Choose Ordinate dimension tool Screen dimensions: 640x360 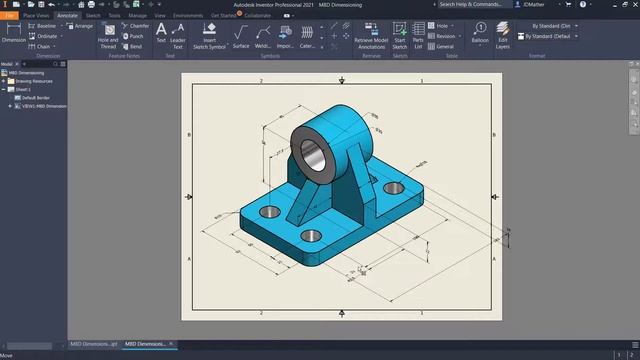click(42, 36)
